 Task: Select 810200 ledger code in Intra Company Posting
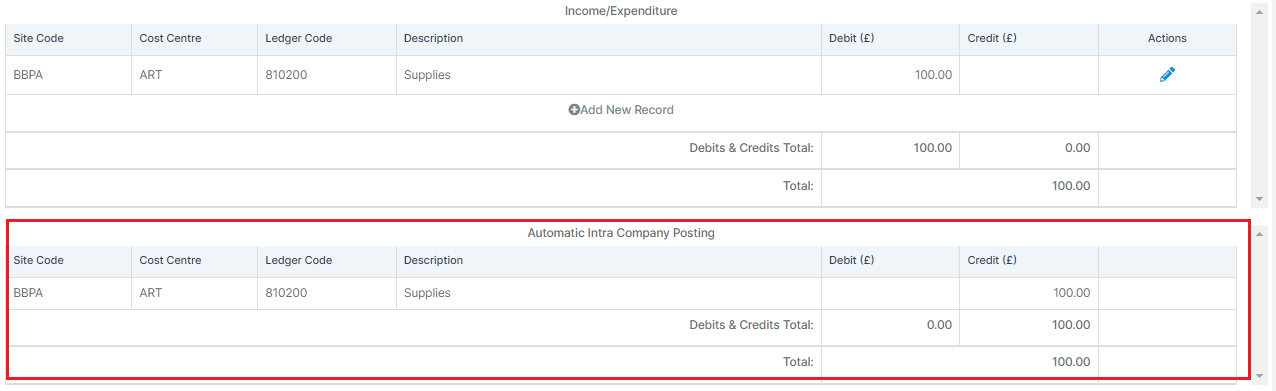tap(286, 293)
